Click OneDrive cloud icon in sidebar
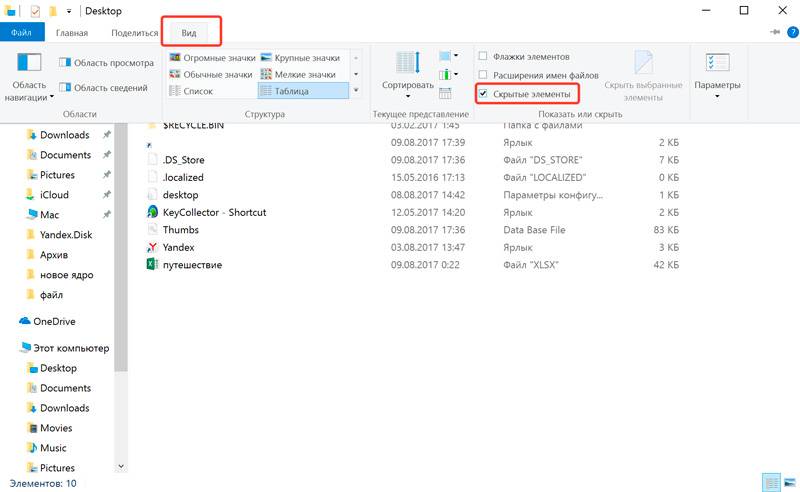Image resolution: width=800 pixels, height=492 pixels. 26,322
